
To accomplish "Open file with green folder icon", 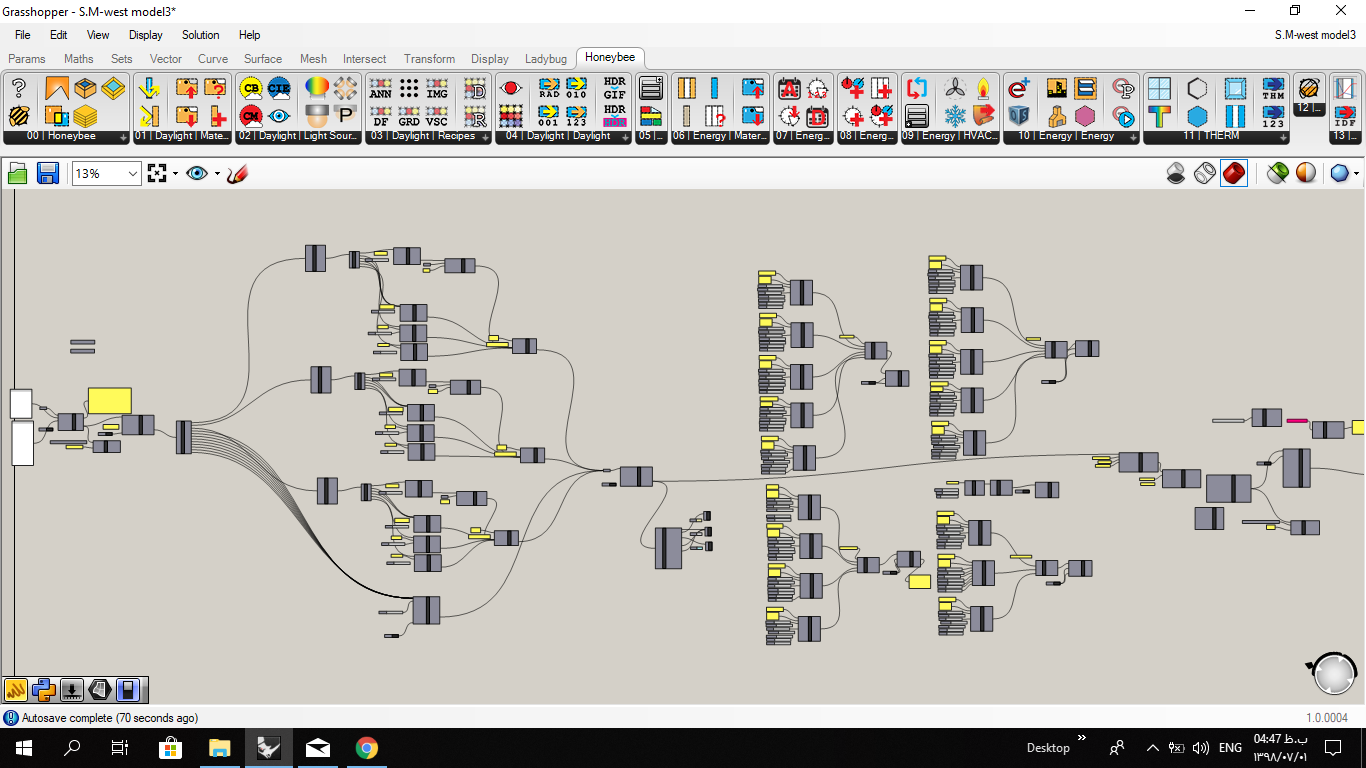I will click(18, 174).
